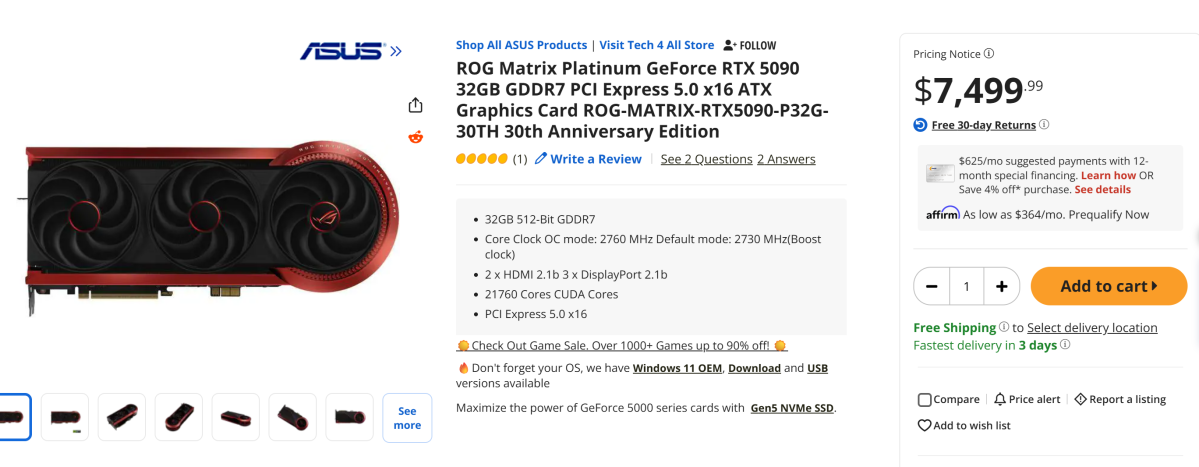Click the share icon beside product image

coord(416,105)
